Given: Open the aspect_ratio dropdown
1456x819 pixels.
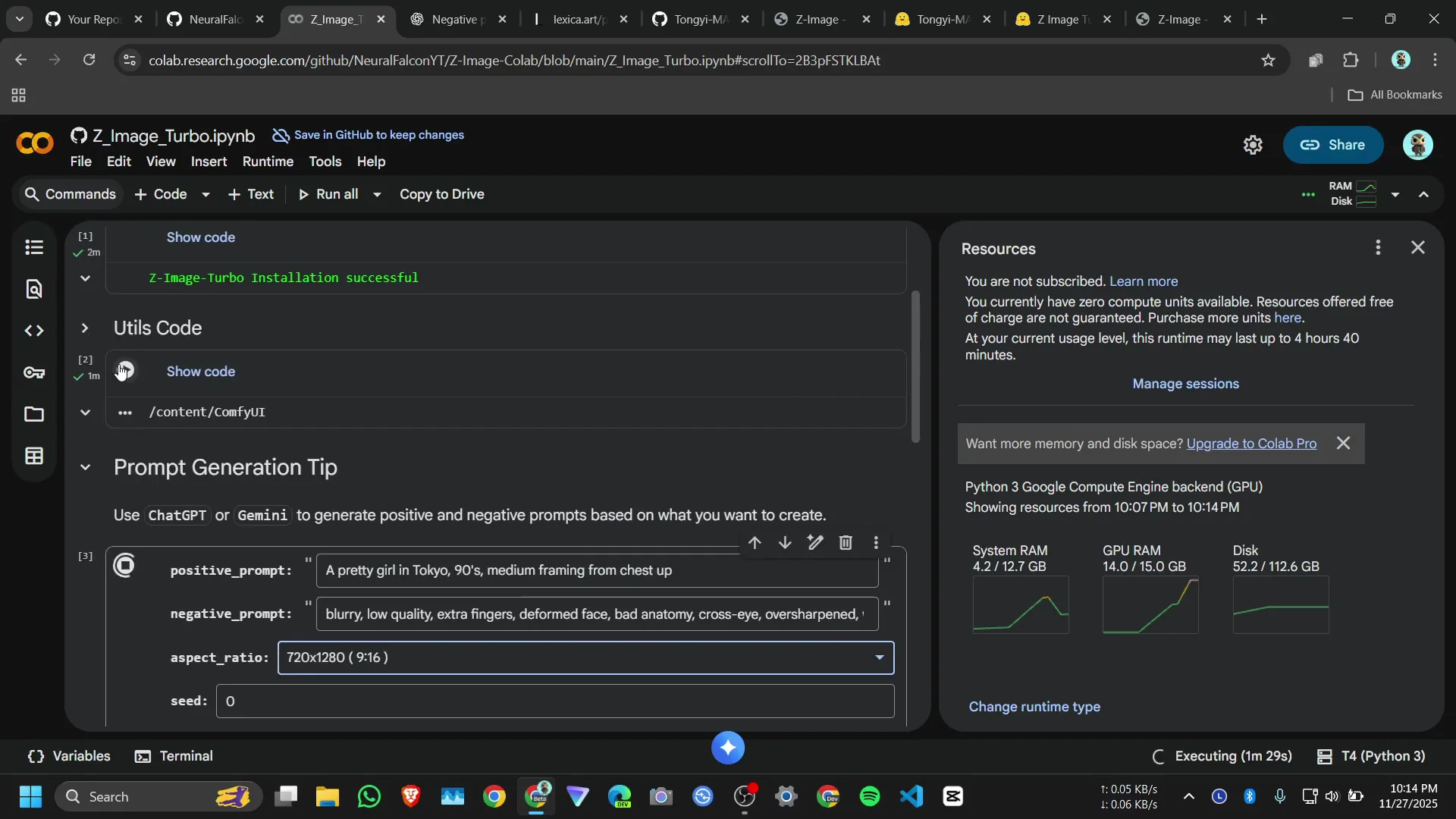Looking at the screenshot, I should (x=585, y=657).
